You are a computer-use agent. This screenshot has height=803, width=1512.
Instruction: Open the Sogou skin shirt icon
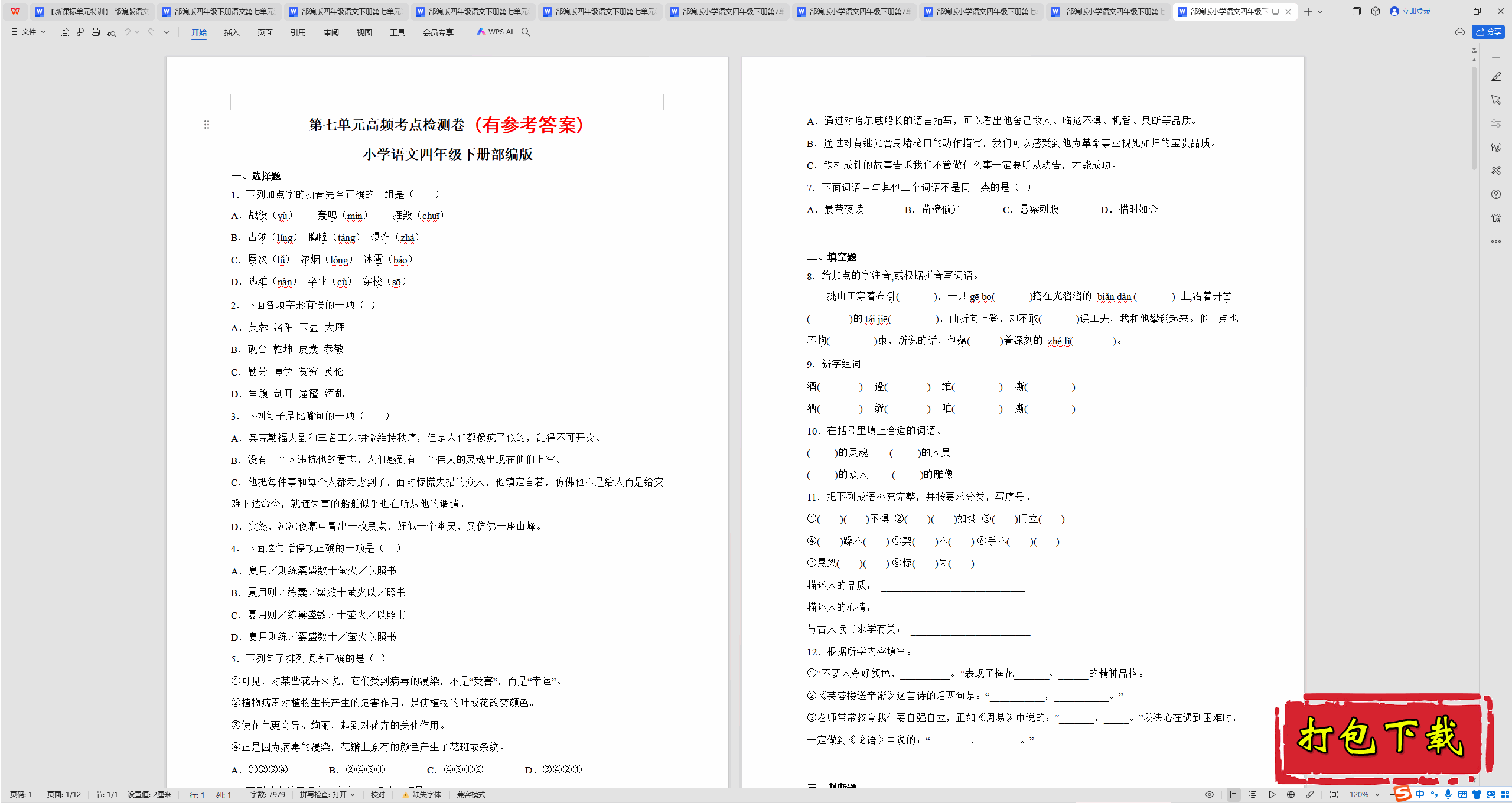click(x=1477, y=794)
